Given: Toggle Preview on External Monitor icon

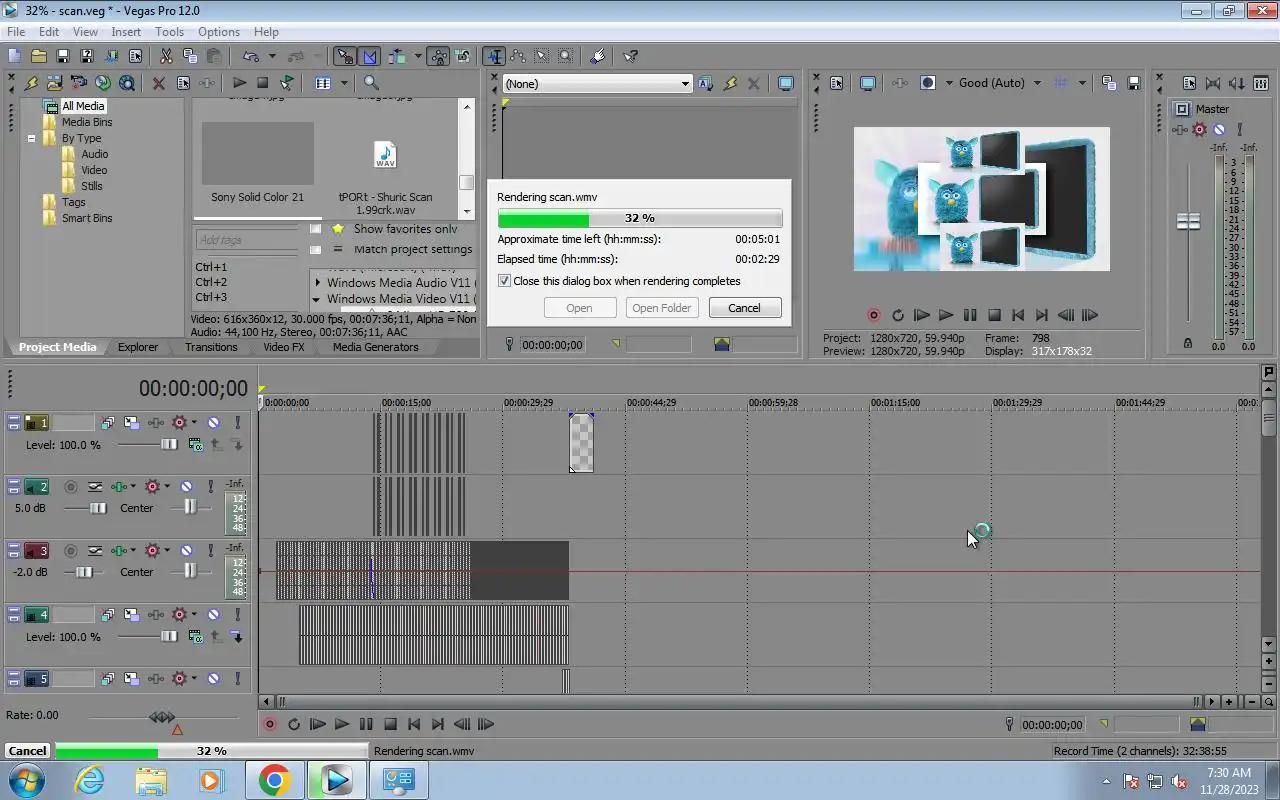Looking at the screenshot, I should tap(867, 83).
